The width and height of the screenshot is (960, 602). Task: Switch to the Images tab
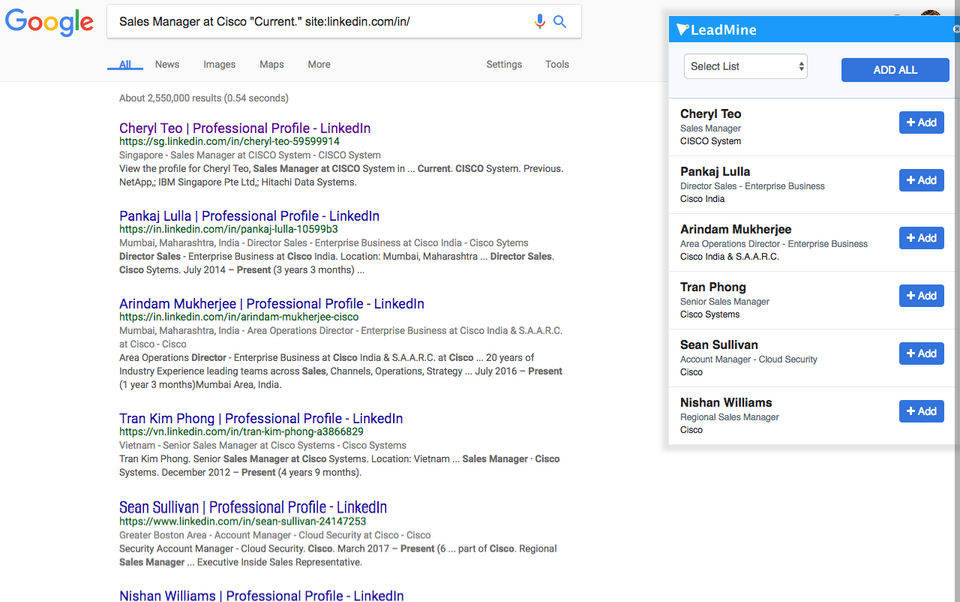[219, 64]
